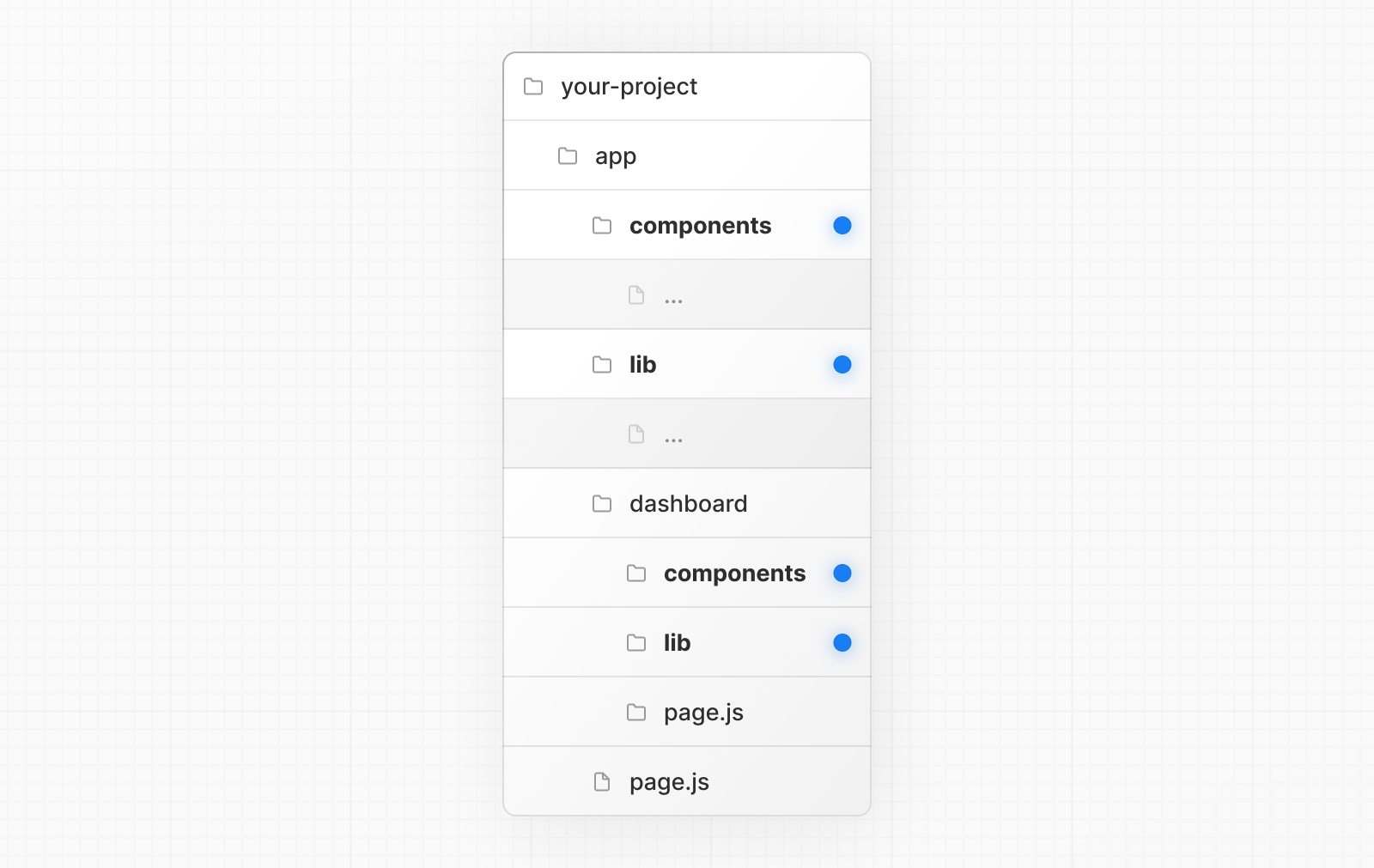Click the file icon beside root page.js
Image resolution: width=1374 pixels, height=868 pixels.
point(602,782)
